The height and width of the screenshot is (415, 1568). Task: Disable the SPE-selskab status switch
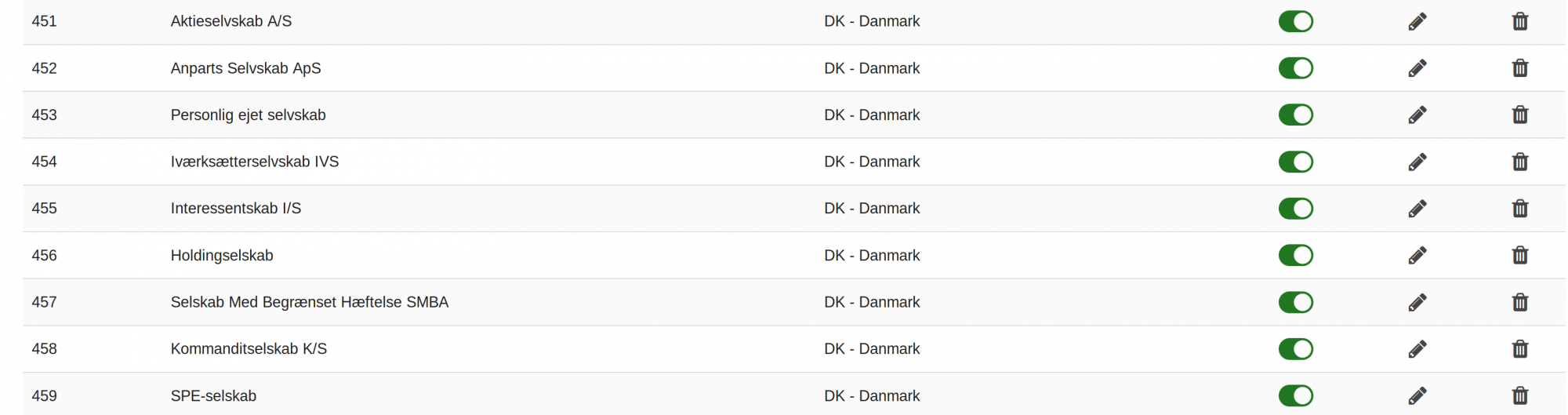tap(1295, 395)
